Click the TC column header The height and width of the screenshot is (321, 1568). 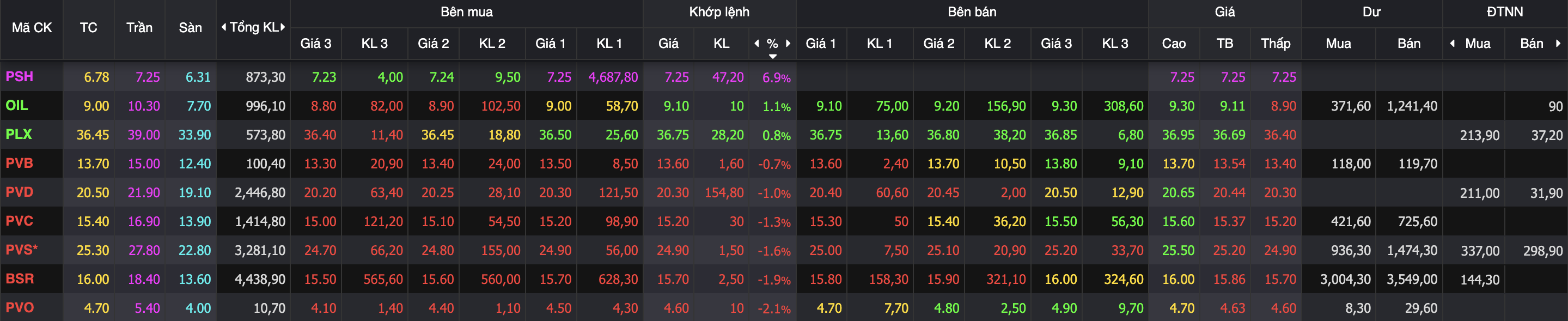89,27
